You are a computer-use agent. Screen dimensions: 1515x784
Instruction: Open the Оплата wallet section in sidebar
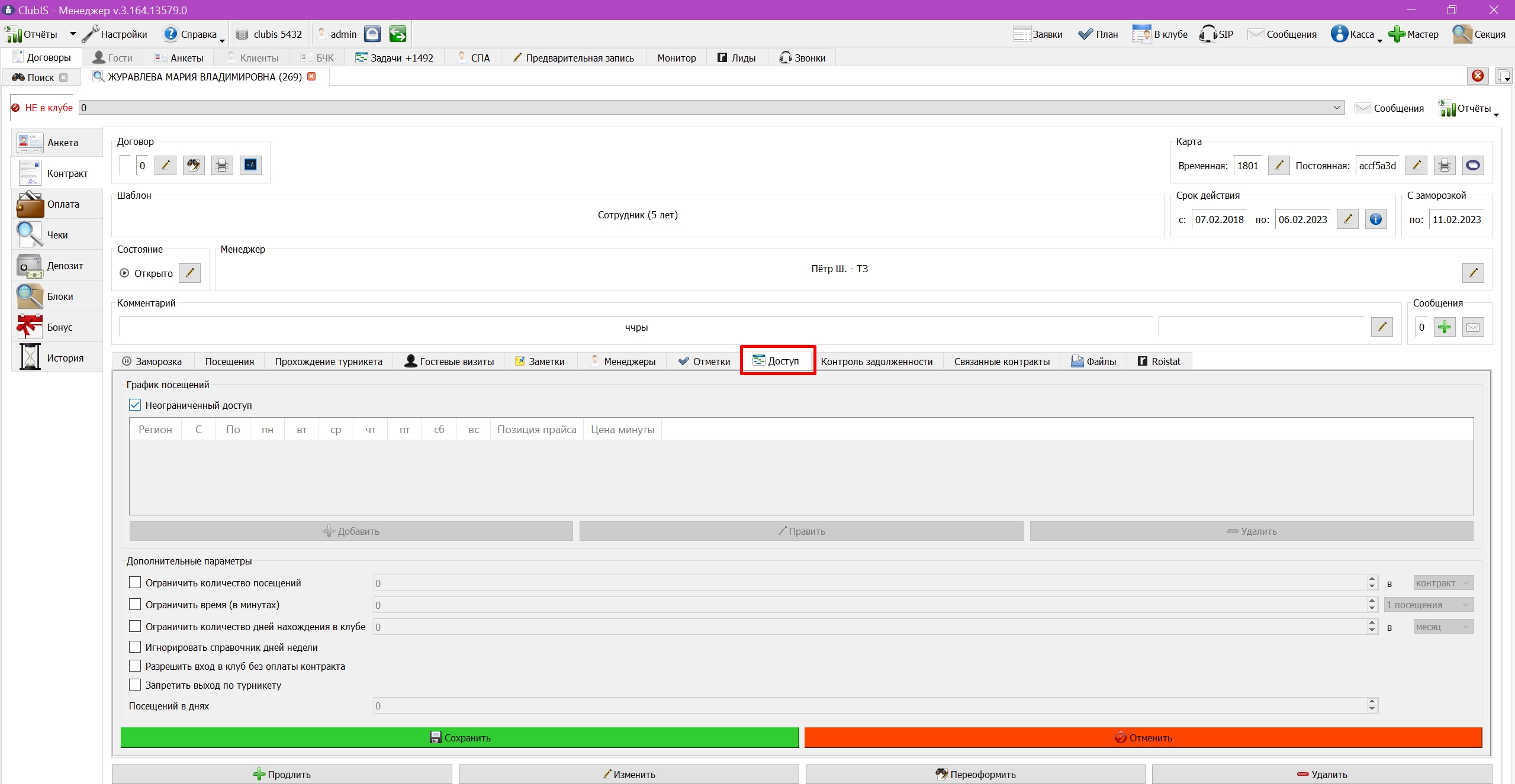click(57, 204)
